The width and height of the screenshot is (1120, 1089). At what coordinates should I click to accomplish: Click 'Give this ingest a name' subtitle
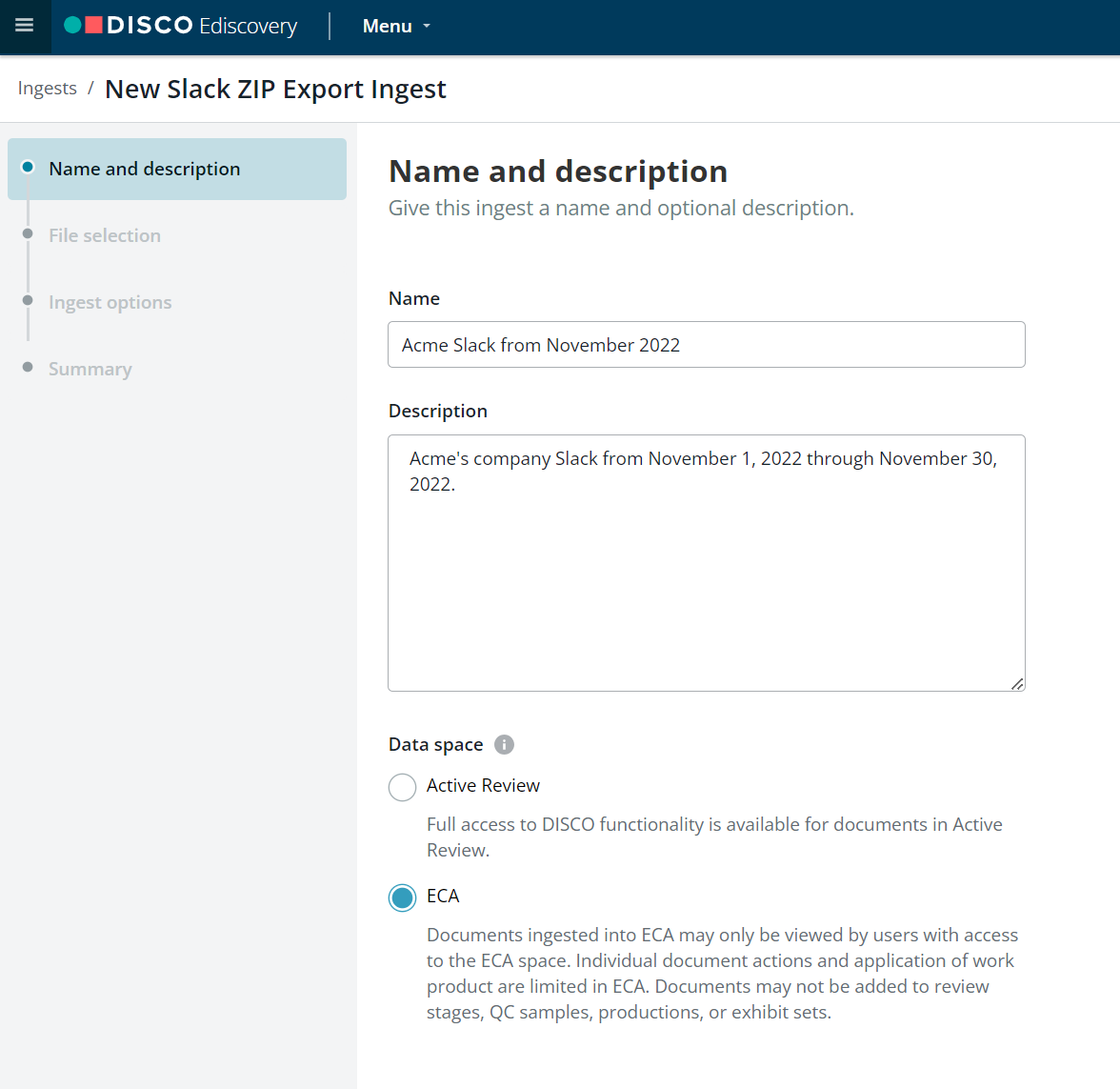(x=621, y=208)
